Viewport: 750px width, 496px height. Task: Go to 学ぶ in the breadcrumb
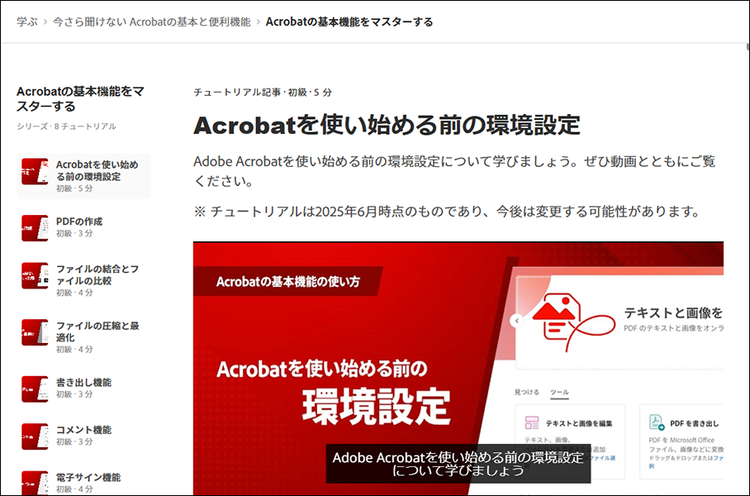[27, 21]
